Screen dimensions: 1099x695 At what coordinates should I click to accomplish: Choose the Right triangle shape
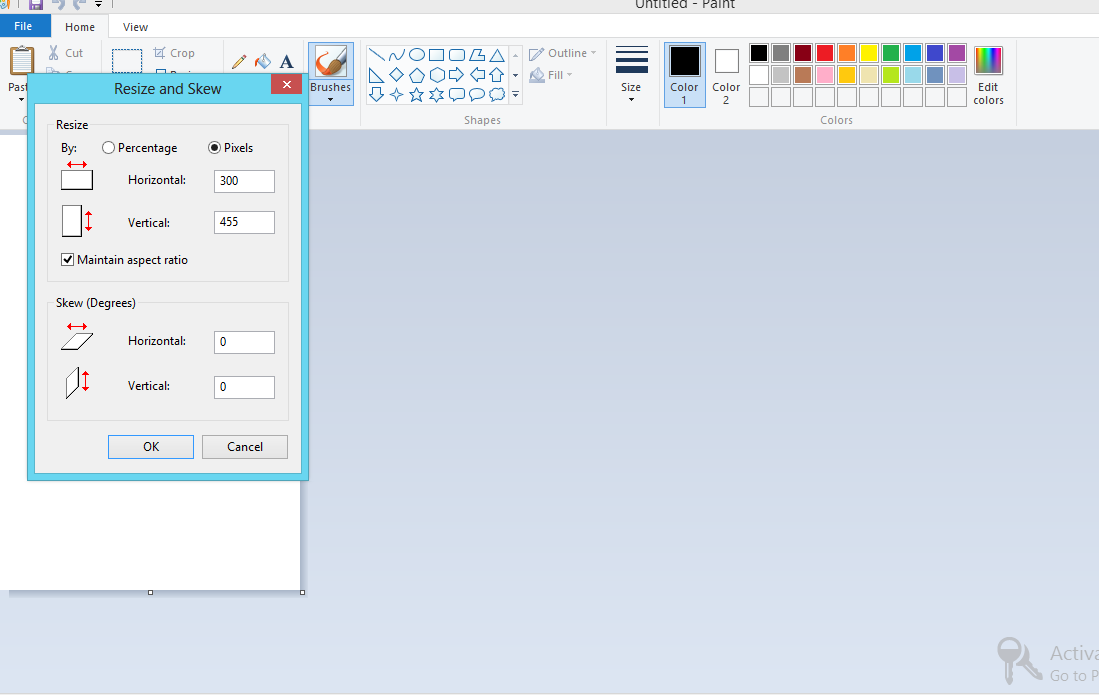pos(376,74)
